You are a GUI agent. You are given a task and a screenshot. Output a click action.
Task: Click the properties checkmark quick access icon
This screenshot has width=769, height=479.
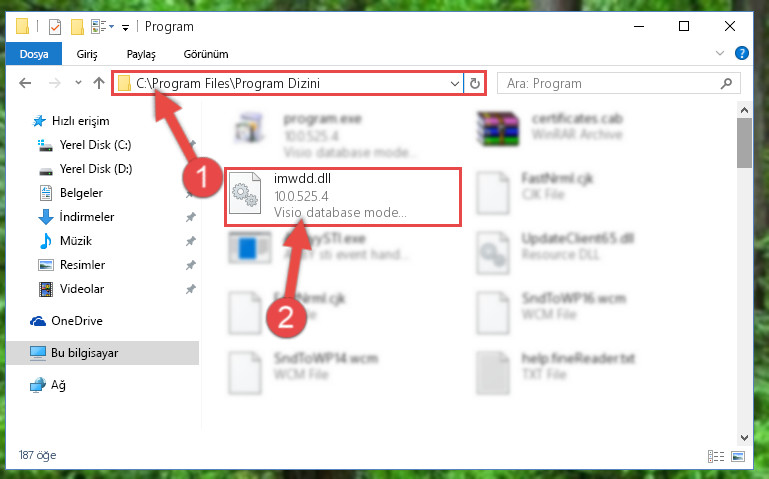tap(55, 26)
